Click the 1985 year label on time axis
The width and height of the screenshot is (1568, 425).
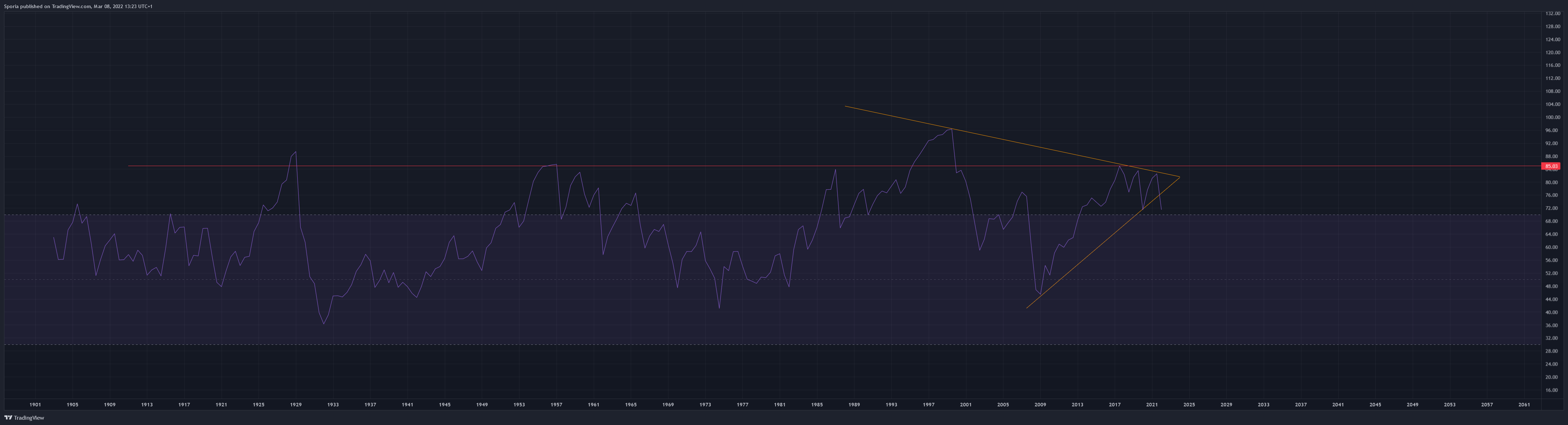pyautogui.click(x=817, y=404)
